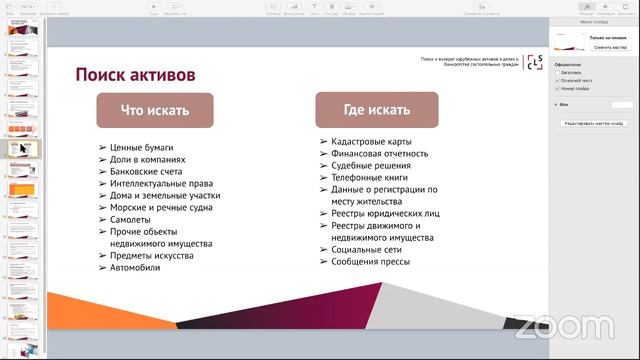Toggle the Номер слайда (Slide number) checkbox
Screen dimensions: 640x360
coord(557,88)
